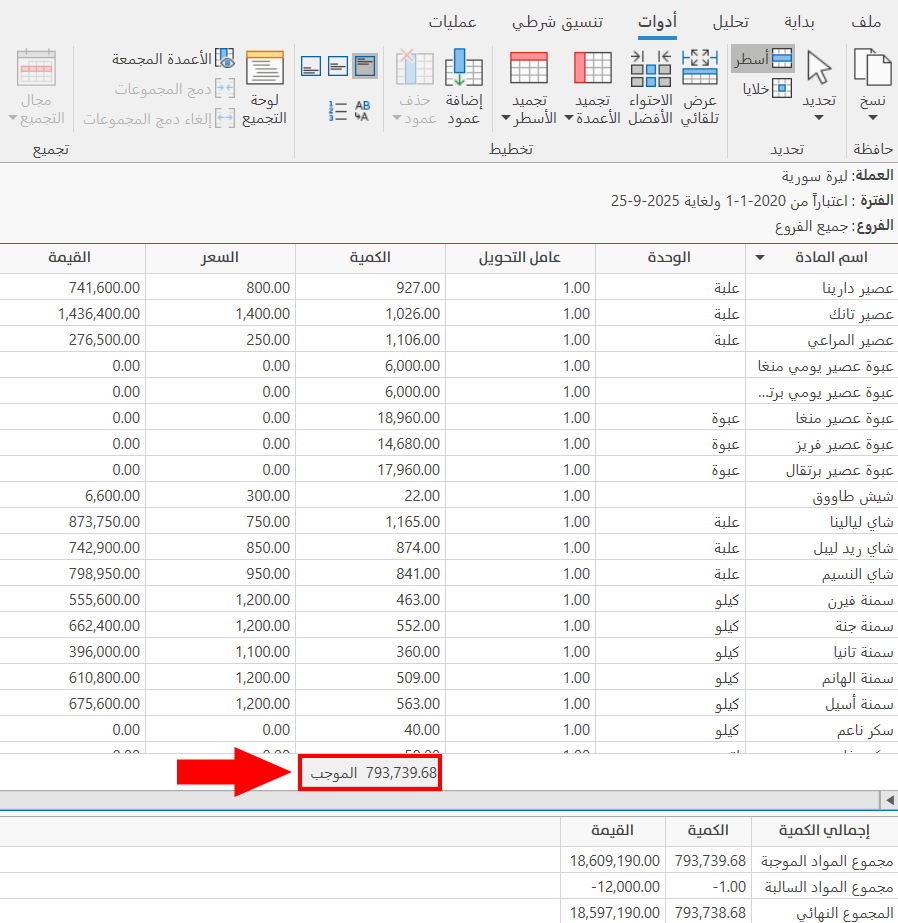Select the تحديد arrow cursor icon
This screenshot has height=923, width=898.
[820, 66]
